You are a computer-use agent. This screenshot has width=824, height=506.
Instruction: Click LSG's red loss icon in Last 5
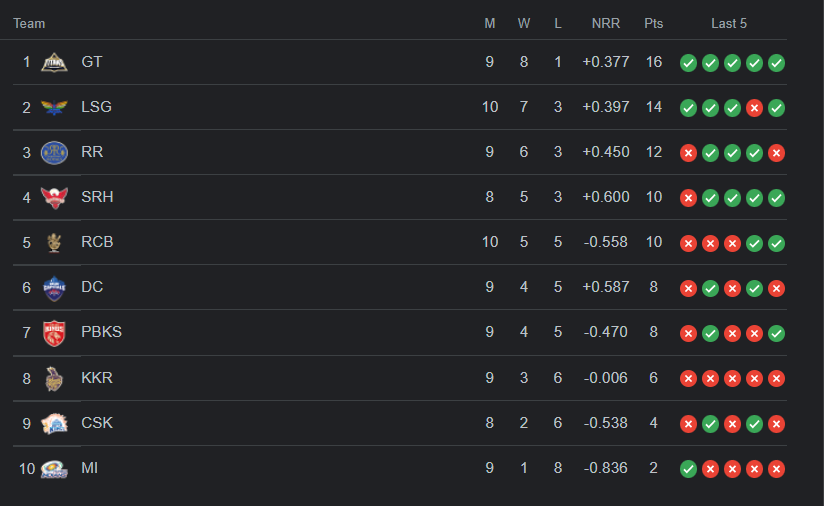(x=754, y=108)
